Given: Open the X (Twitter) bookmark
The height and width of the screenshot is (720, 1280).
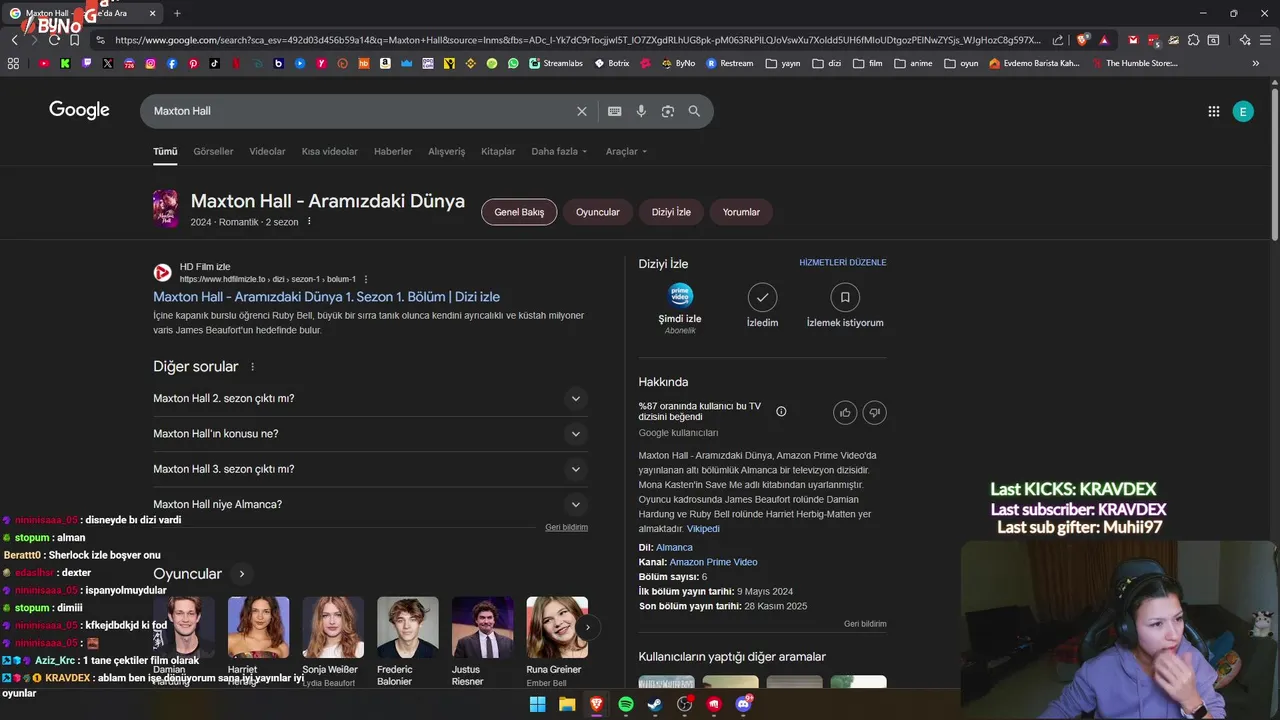Looking at the screenshot, I should 108,63.
